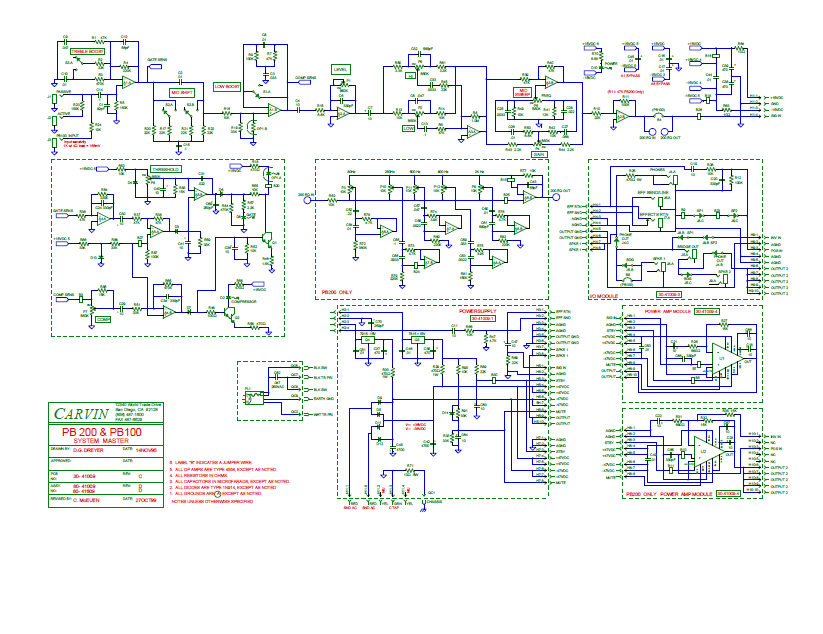
Task: Click the "PASSIVE" input jack label
Action: click(64, 92)
